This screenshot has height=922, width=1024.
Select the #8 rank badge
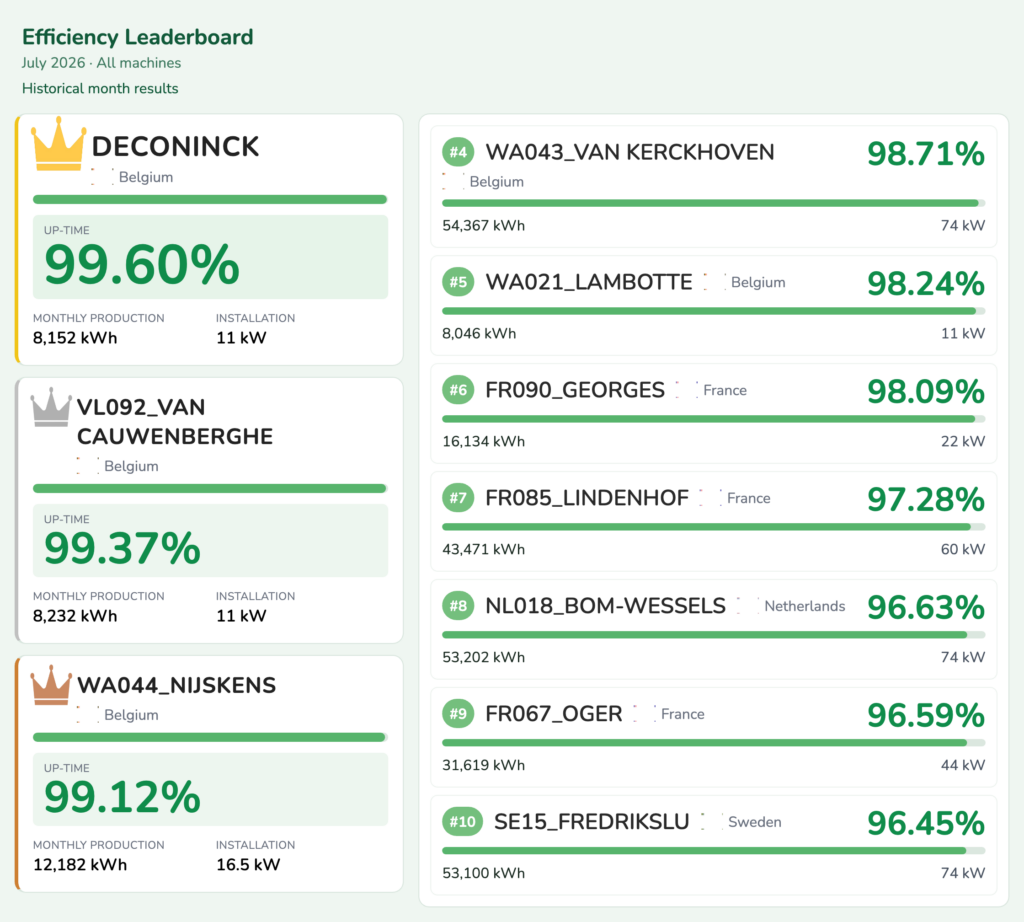[458, 606]
